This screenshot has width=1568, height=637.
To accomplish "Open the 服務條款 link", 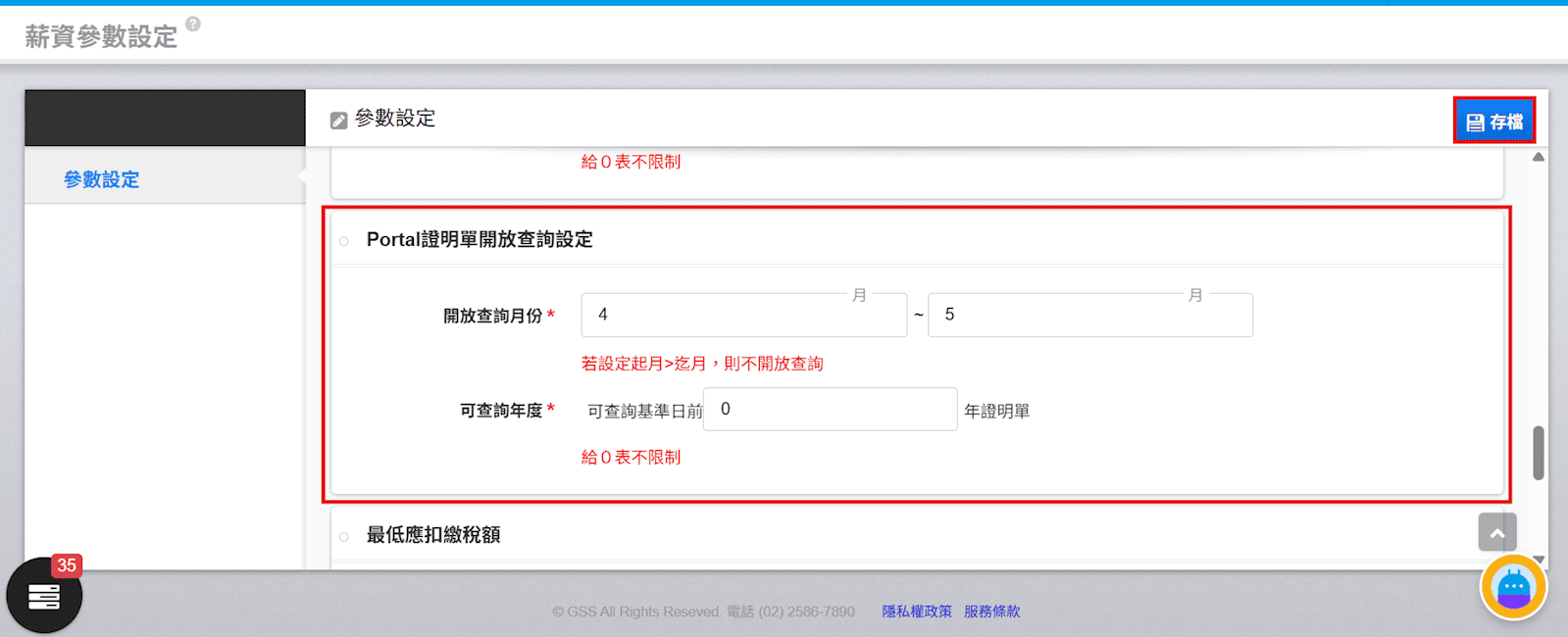I will 991,612.
